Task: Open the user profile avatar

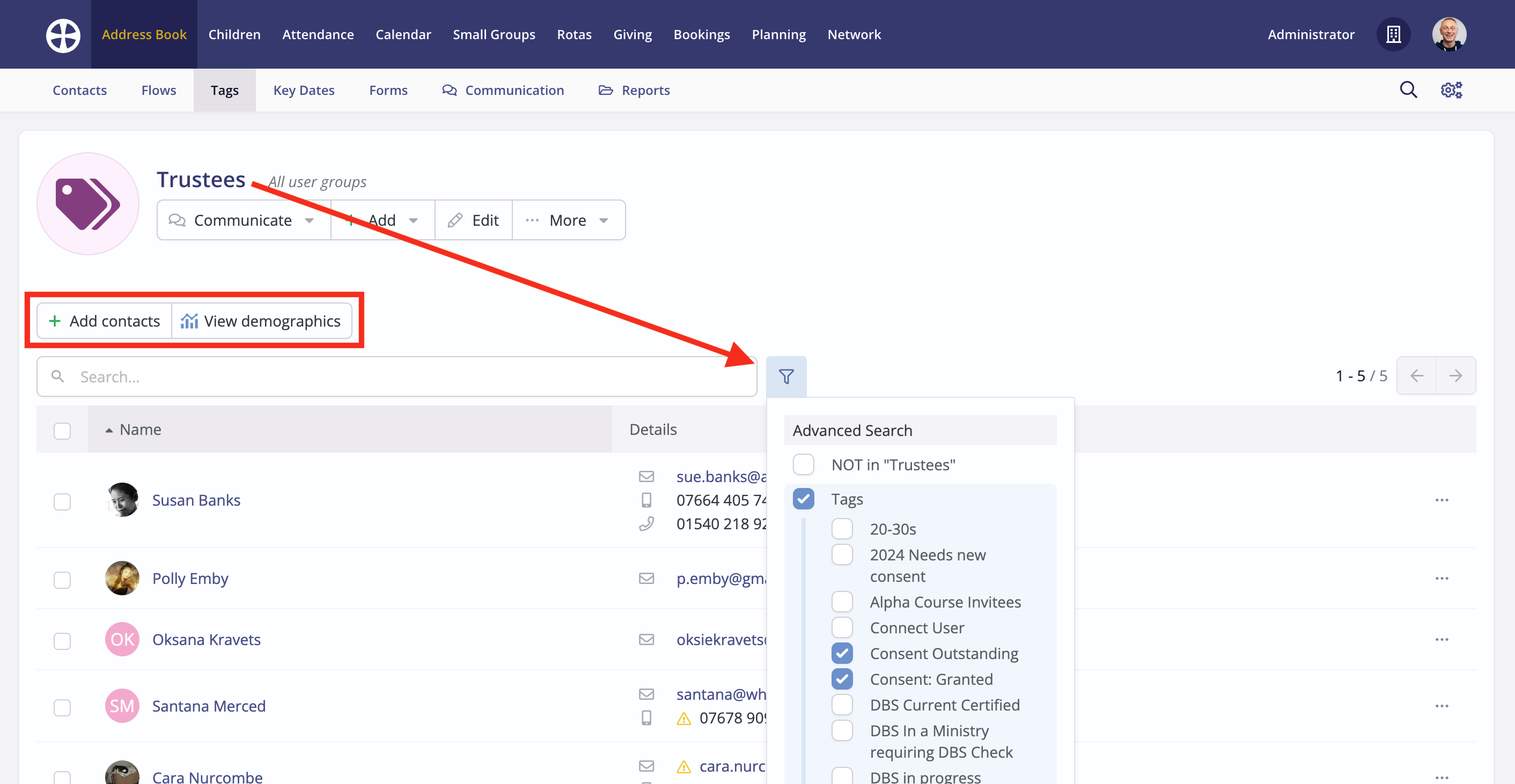Action: tap(1448, 35)
